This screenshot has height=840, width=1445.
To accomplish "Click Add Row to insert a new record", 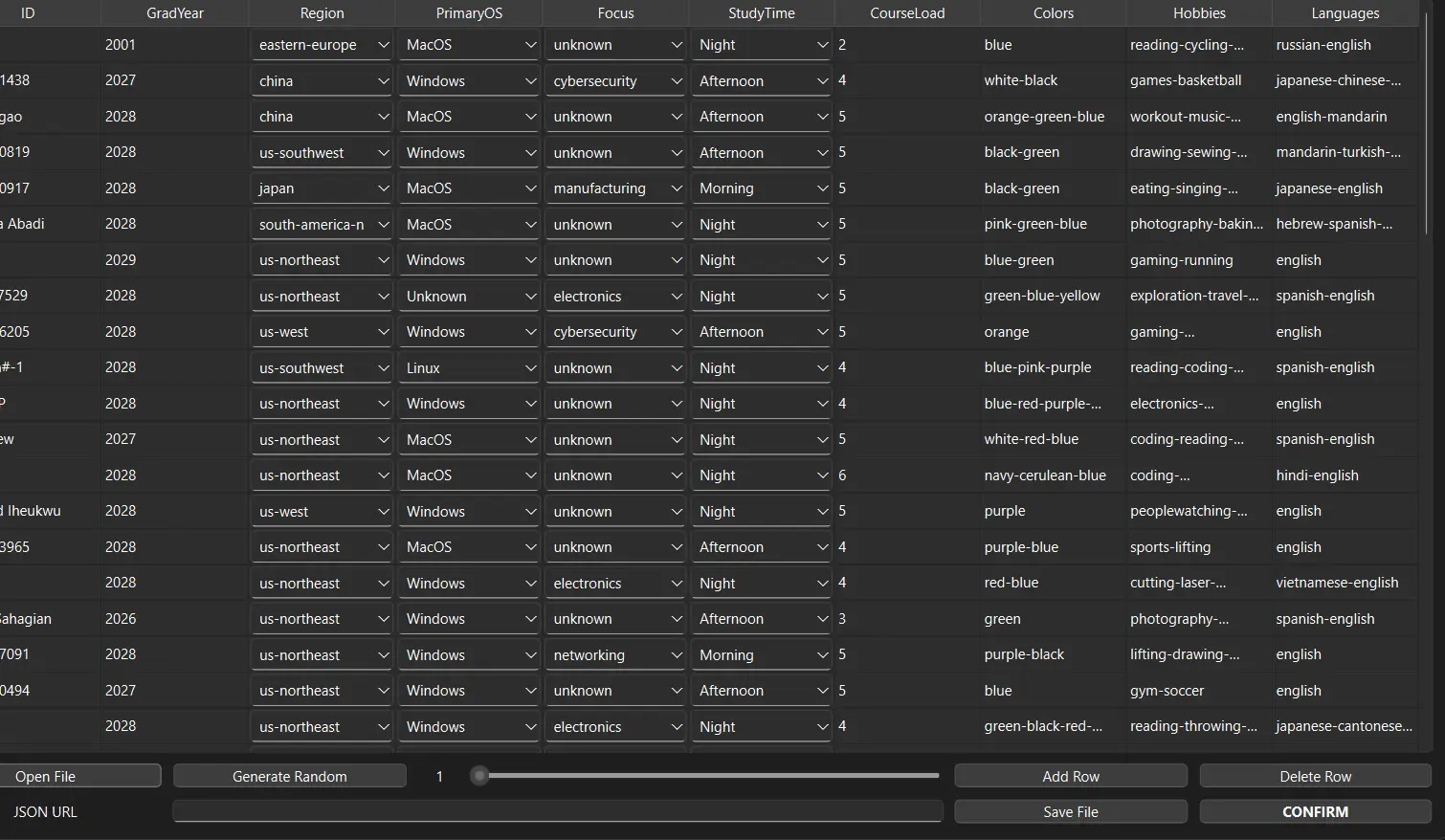I will coord(1069,775).
